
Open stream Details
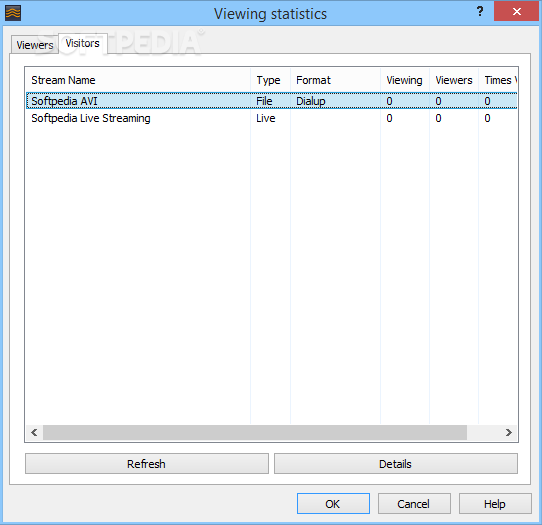coord(396,464)
